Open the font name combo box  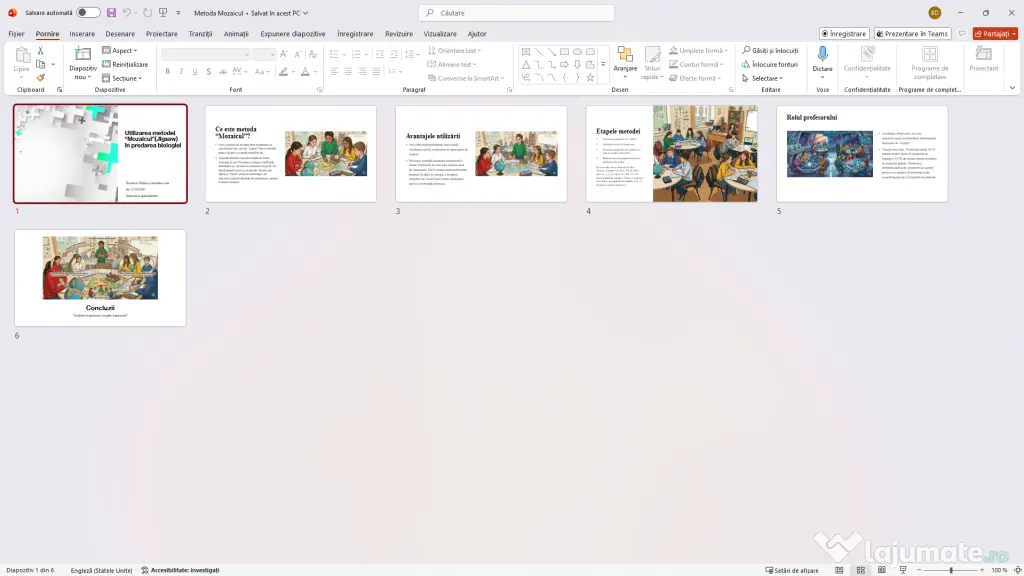pyautogui.click(x=206, y=54)
